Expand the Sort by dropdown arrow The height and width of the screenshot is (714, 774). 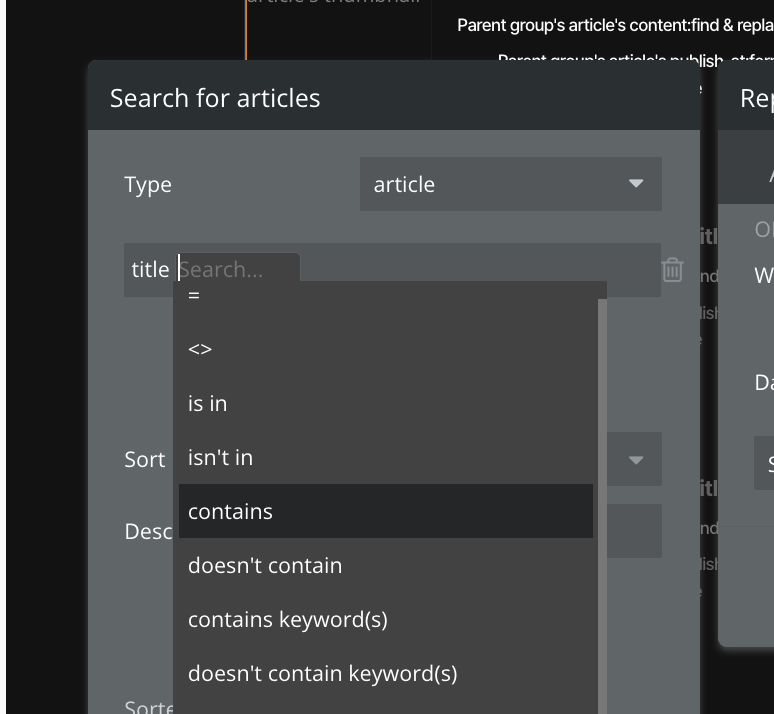coord(635,460)
